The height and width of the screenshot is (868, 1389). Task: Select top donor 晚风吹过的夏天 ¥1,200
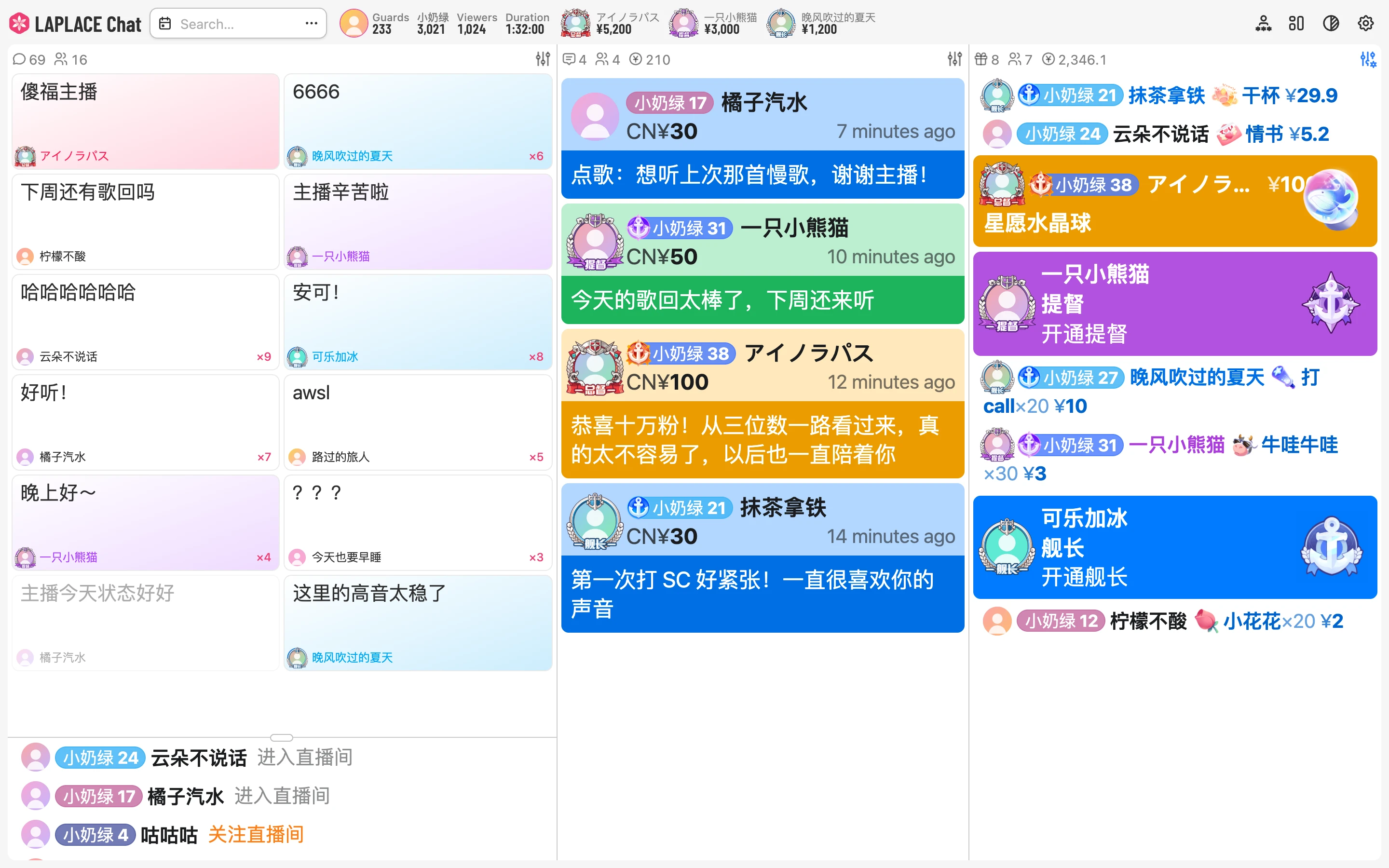pyautogui.click(x=821, y=24)
